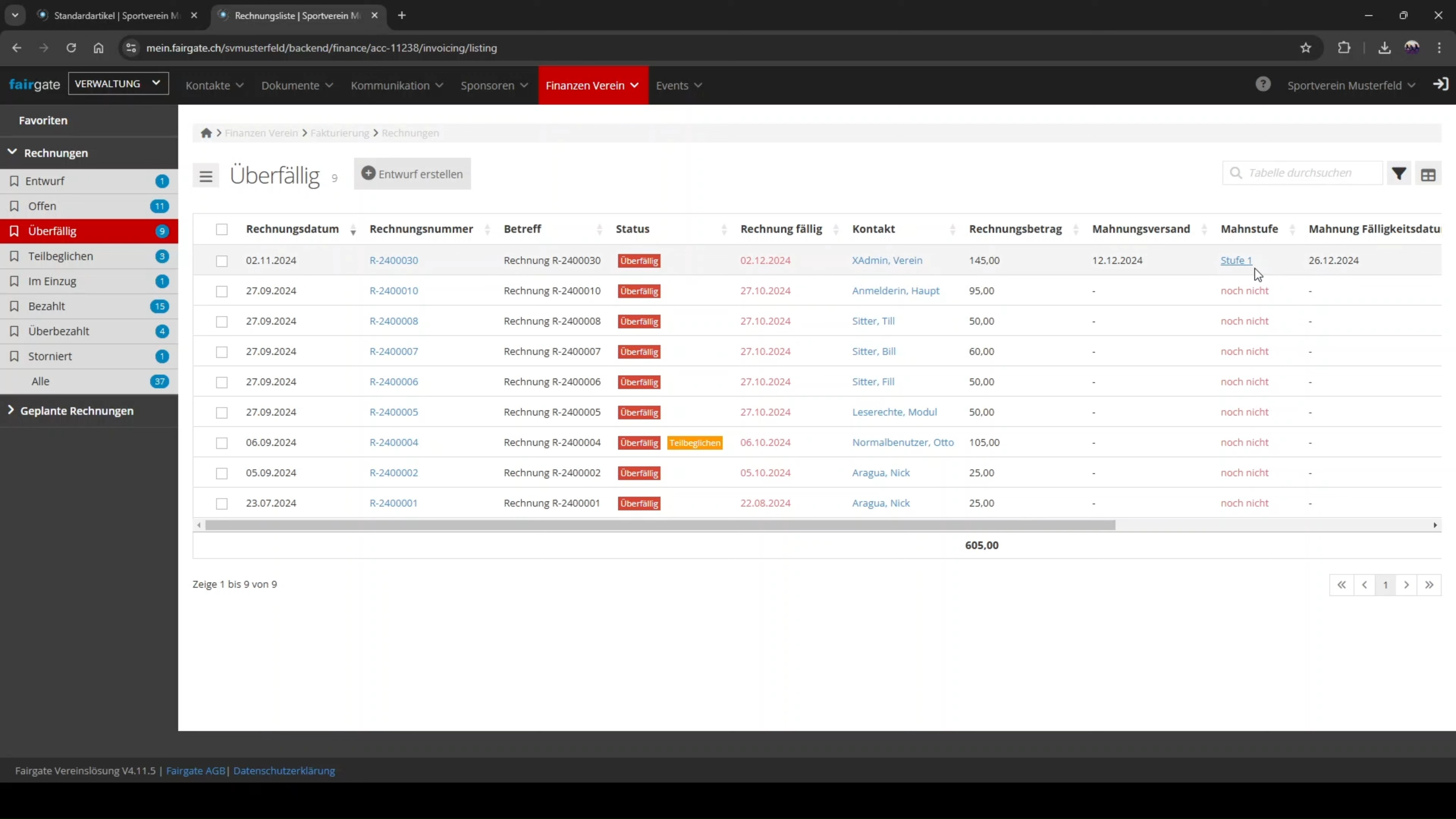
Task: Select the checkbox for invoice R-2400005
Action: tap(221, 413)
